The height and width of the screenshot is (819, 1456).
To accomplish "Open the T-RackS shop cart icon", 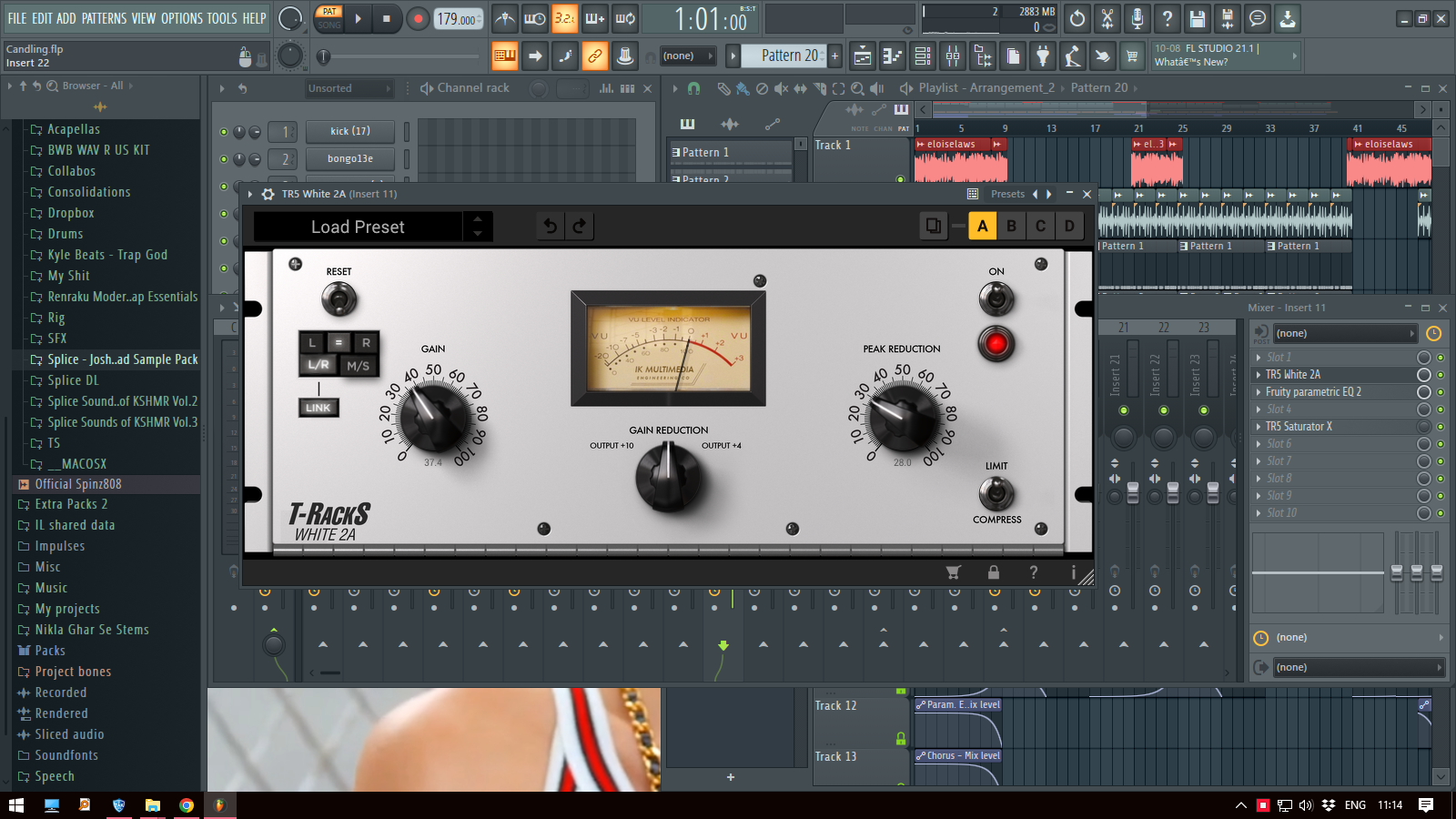I will pos(953,572).
